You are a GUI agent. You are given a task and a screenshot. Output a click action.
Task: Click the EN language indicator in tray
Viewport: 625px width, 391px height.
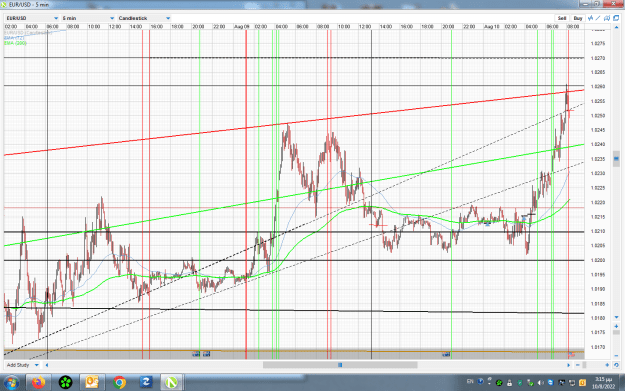pos(470,382)
